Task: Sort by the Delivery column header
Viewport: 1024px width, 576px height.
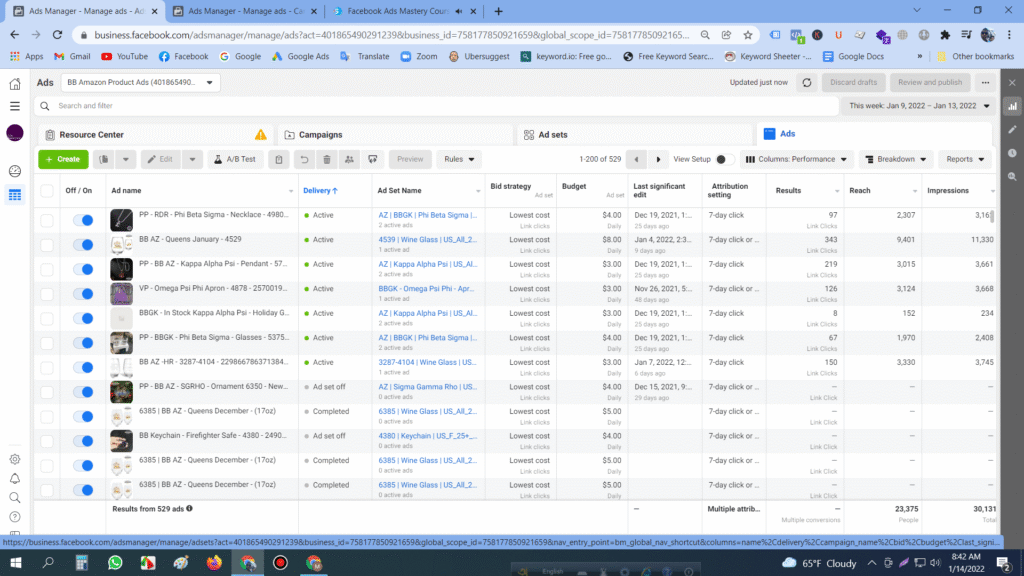Action: [x=321, y=191]
